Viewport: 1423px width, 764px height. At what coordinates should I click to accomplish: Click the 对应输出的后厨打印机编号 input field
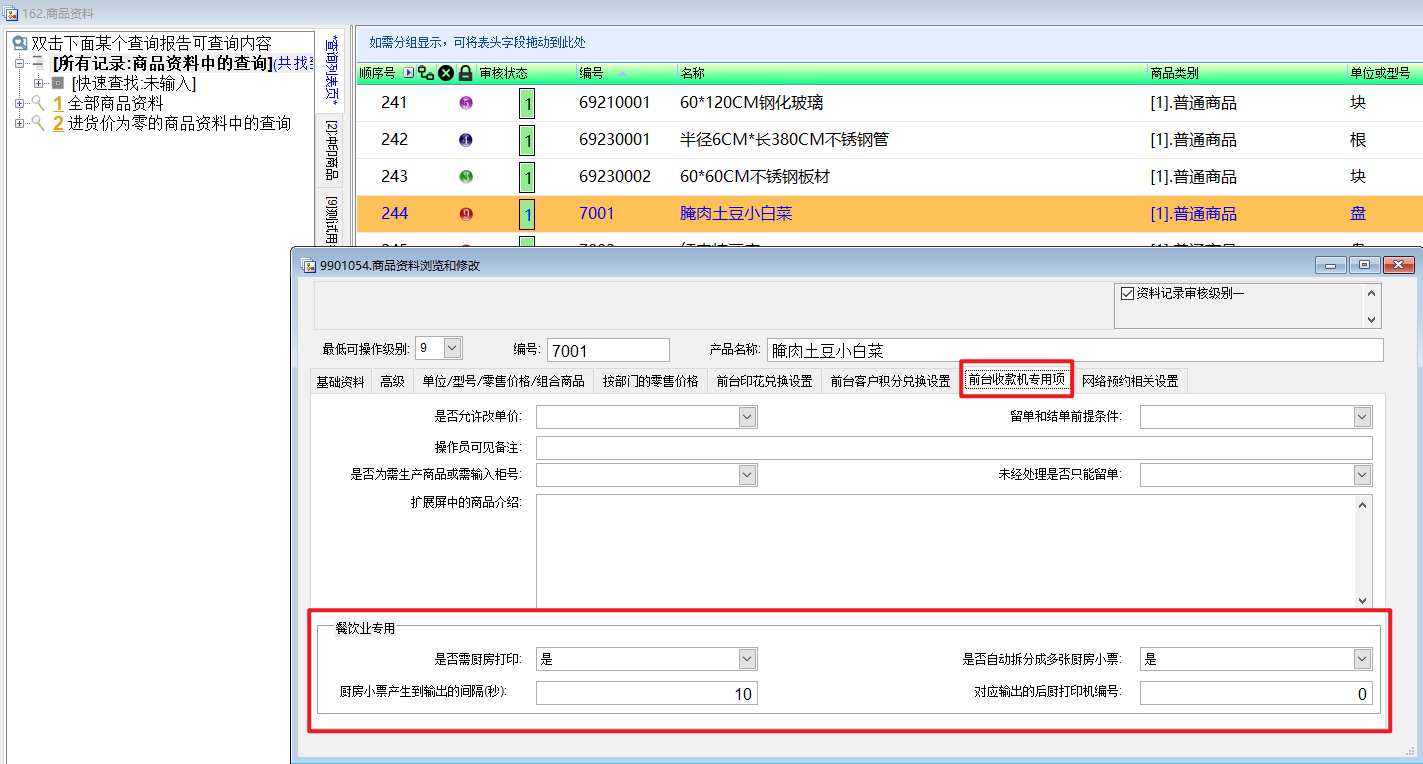(x=1255, y=694)
